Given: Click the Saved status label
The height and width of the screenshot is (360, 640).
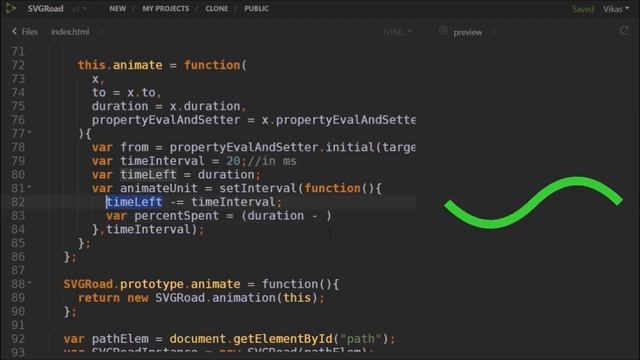Looking at the screenshot, I should coord(582,9).
